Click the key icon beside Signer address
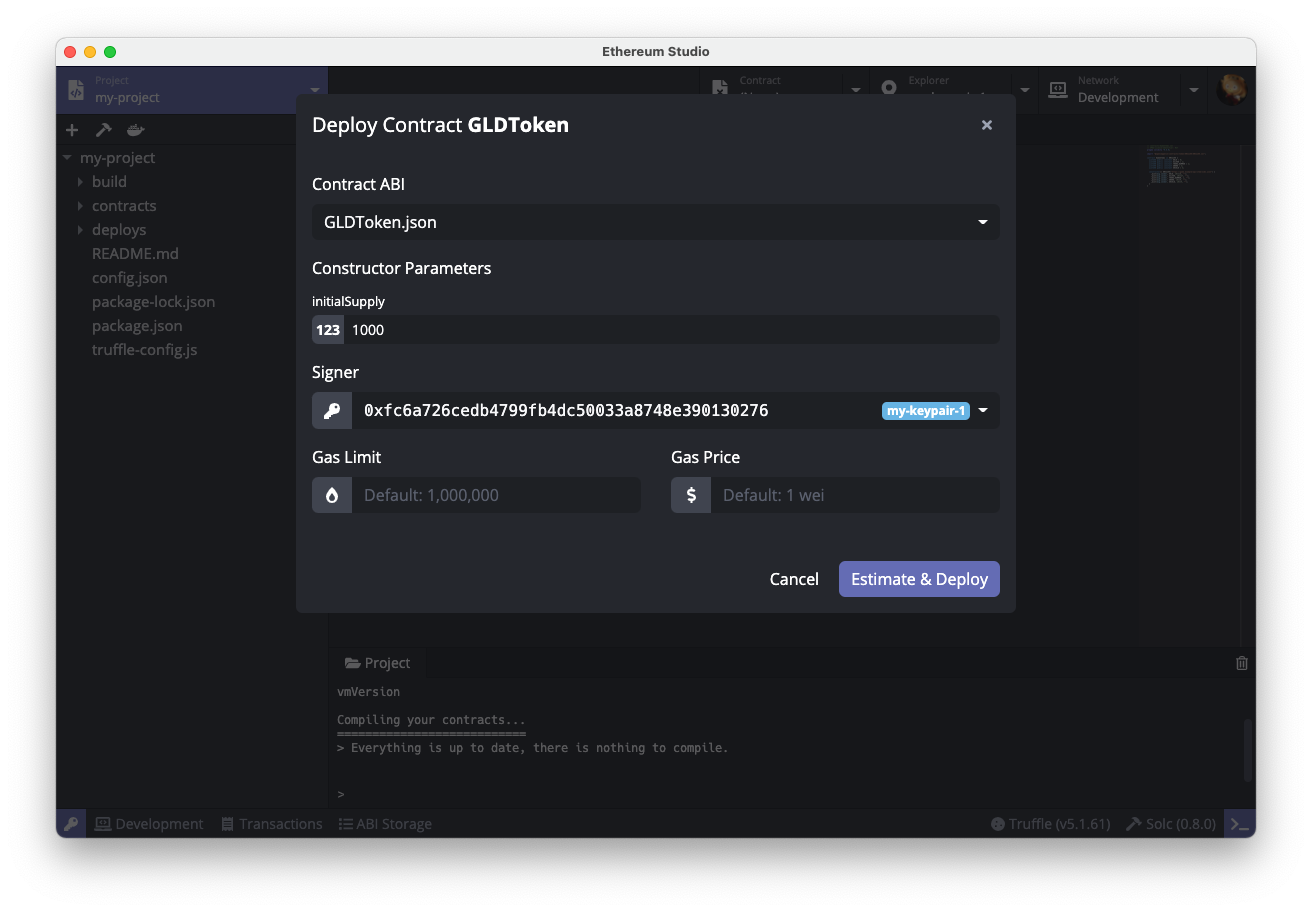Image resolution: width=1312 pixels, height=912 pixels. [332, 410]
